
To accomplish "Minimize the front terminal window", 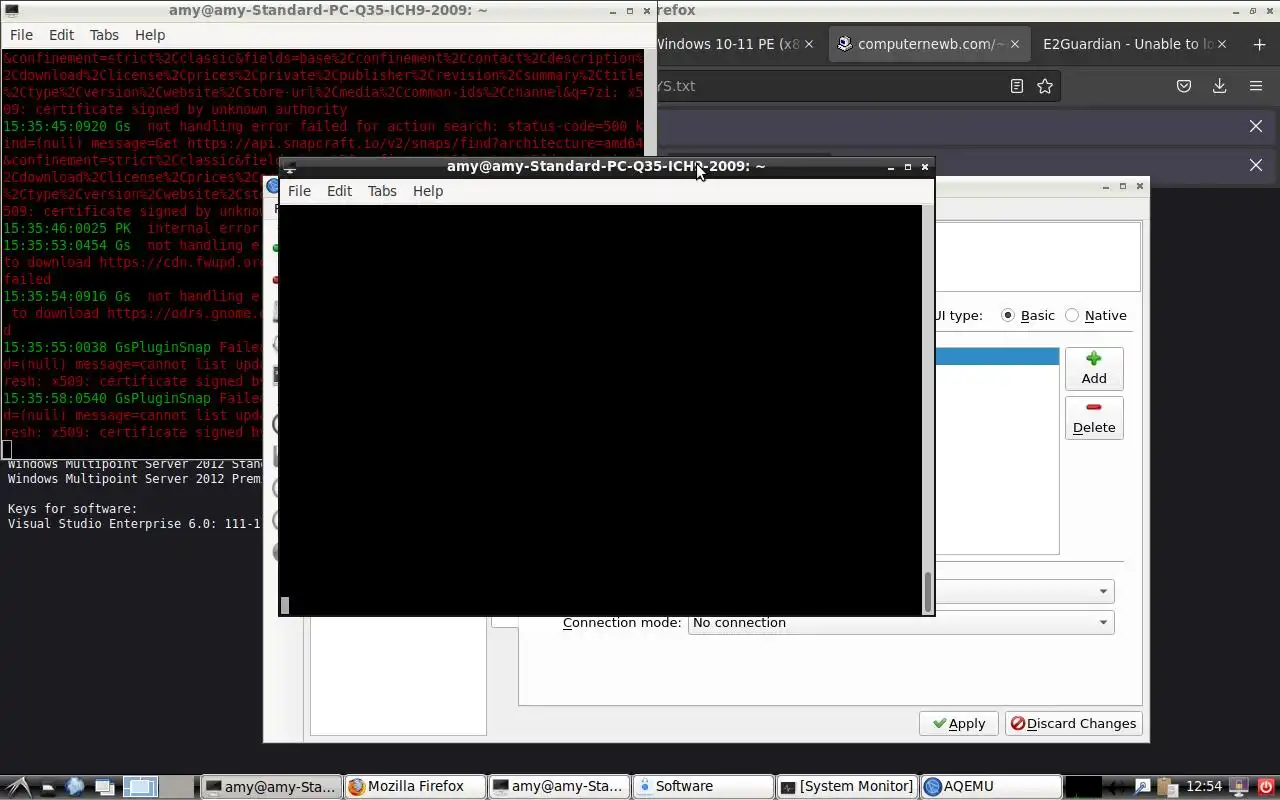I will [x=890, y=167].
